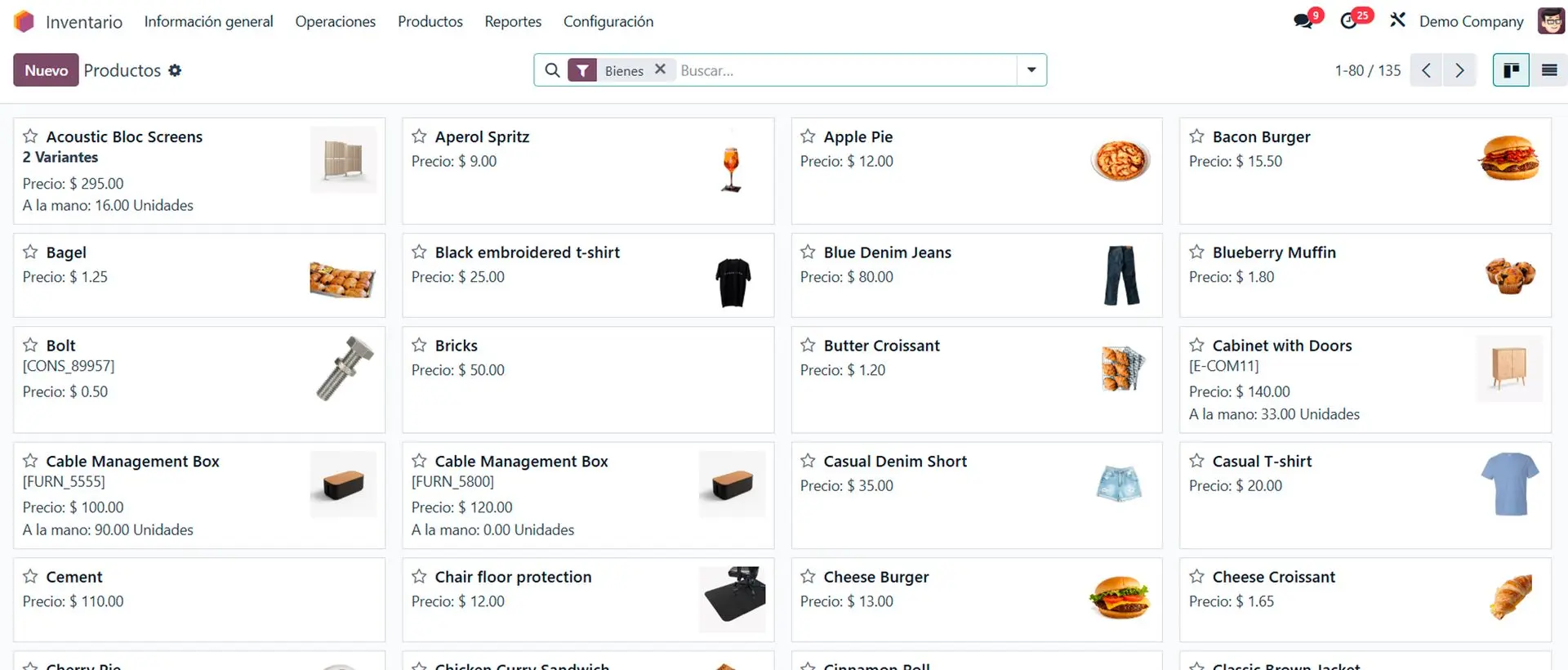Switch to kanban view
Screen dimensions: 1568x670
[1511, 70]
